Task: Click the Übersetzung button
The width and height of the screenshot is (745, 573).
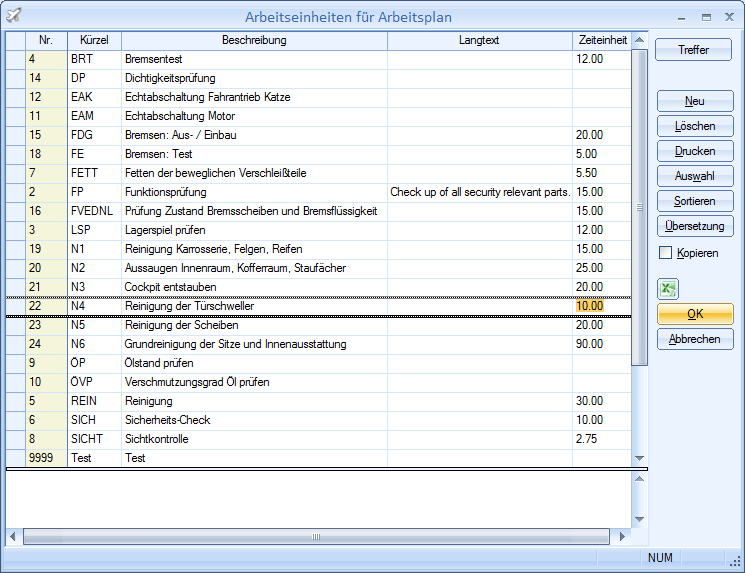Action: pyautogui.click(x=695, y=226)
